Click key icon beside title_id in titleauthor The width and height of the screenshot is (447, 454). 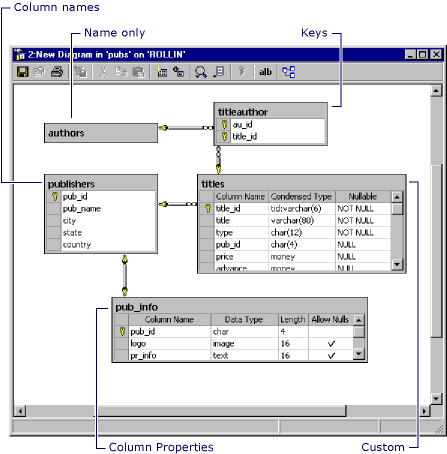tap(224, 136)
